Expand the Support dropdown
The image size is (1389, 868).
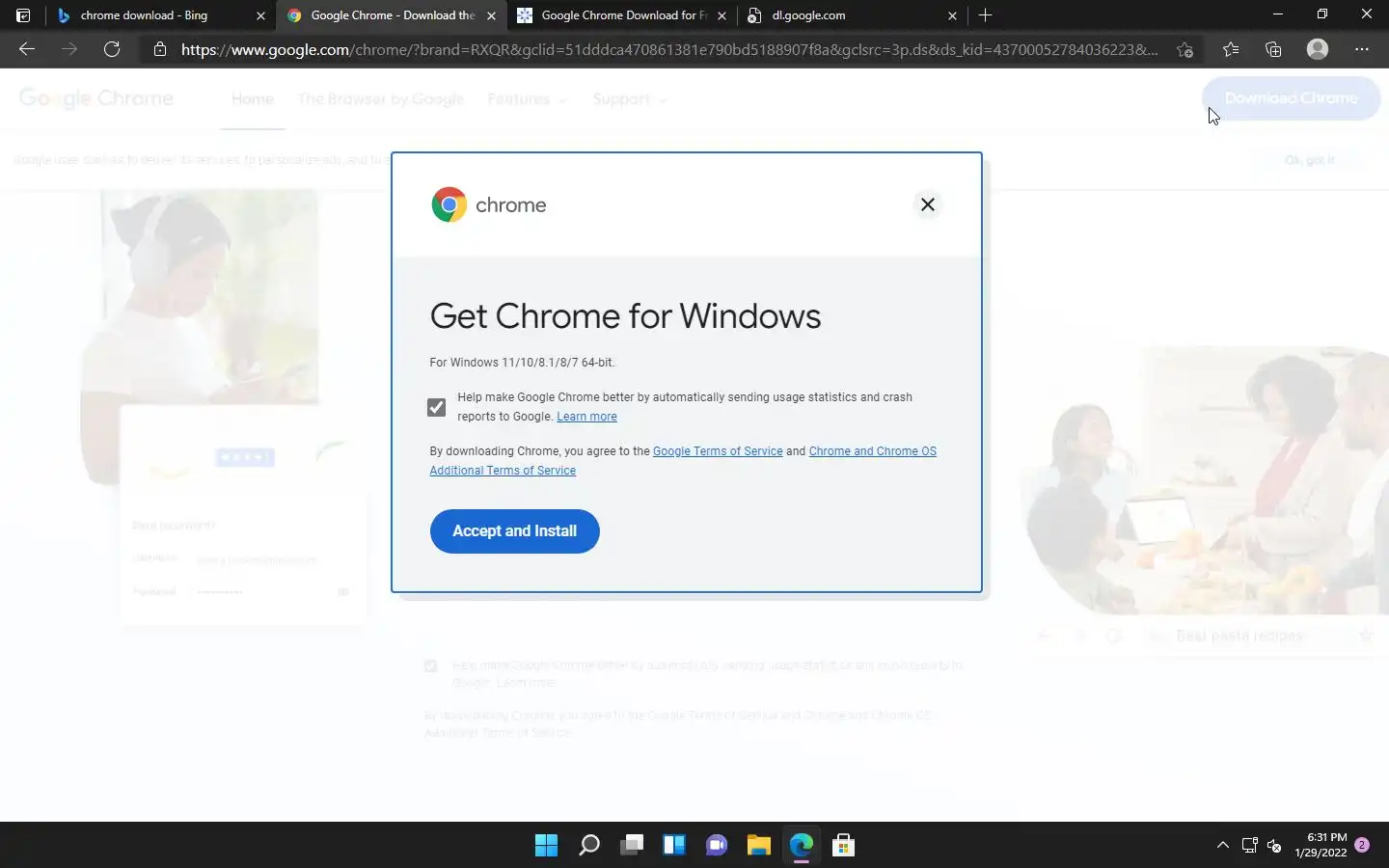tap(629, 99)
